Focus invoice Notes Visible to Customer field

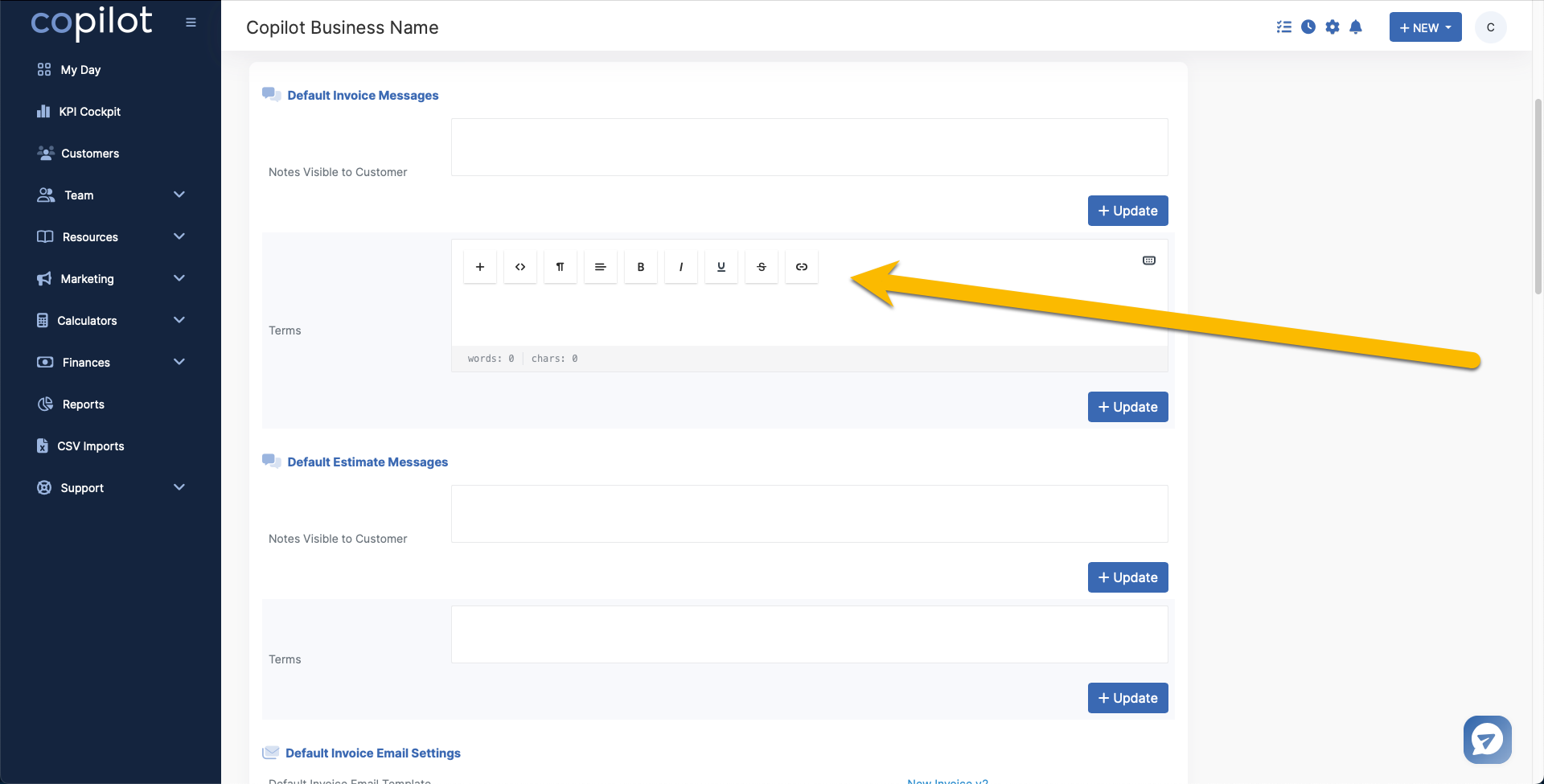click(x=810, y=147)
